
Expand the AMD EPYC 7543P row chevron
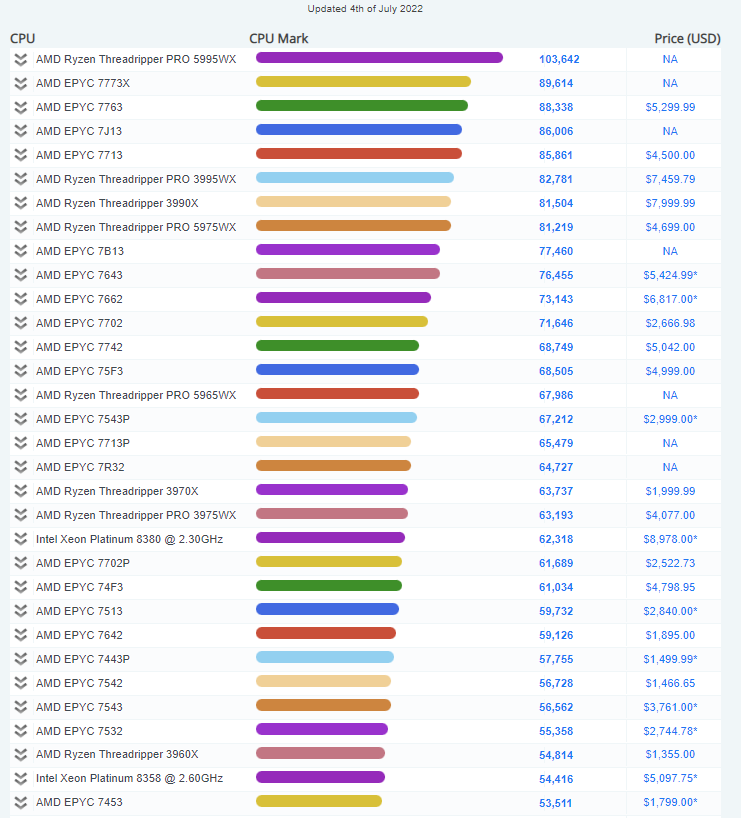click(x=21, y=419)
